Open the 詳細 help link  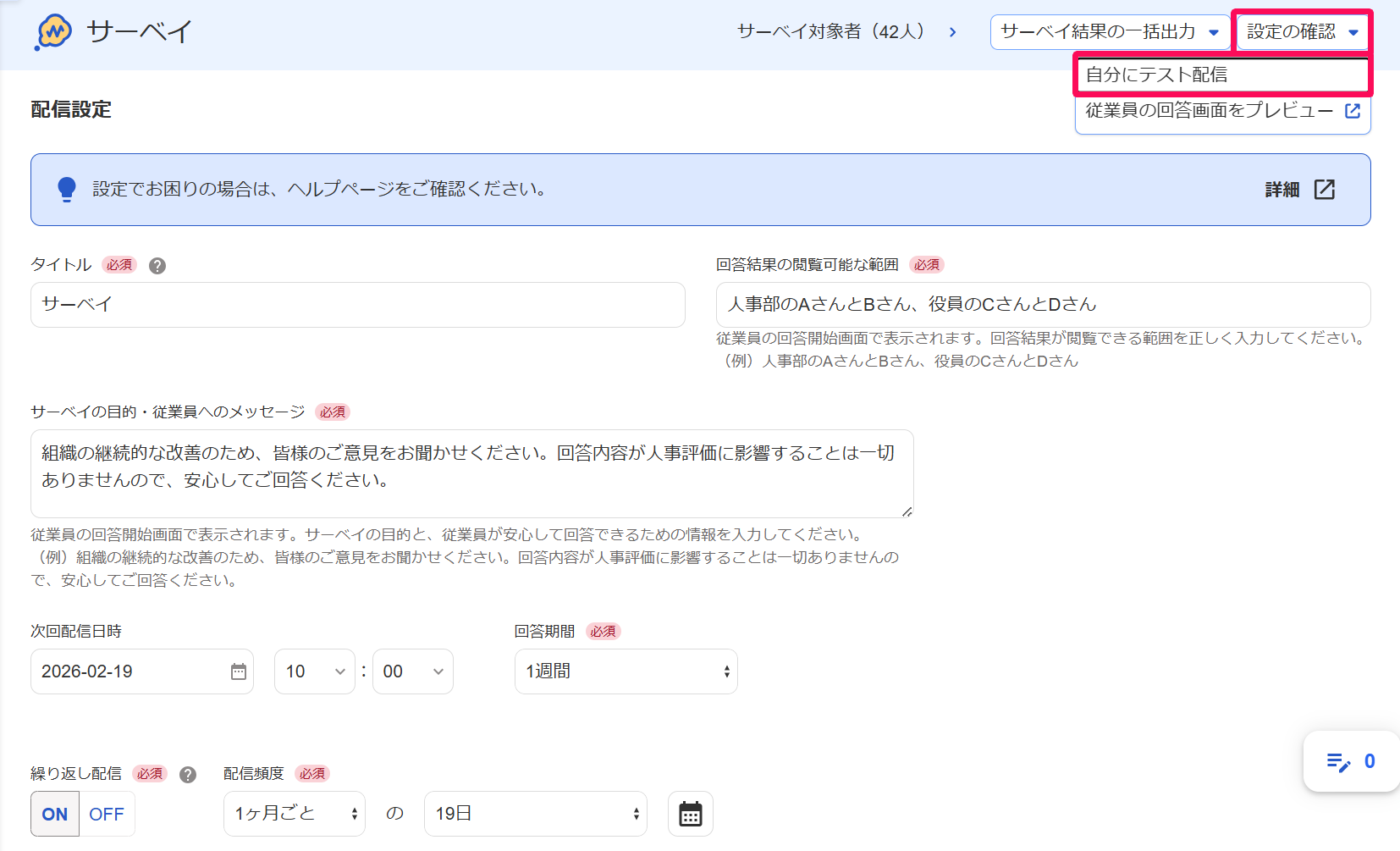[x=1300, y=190]
